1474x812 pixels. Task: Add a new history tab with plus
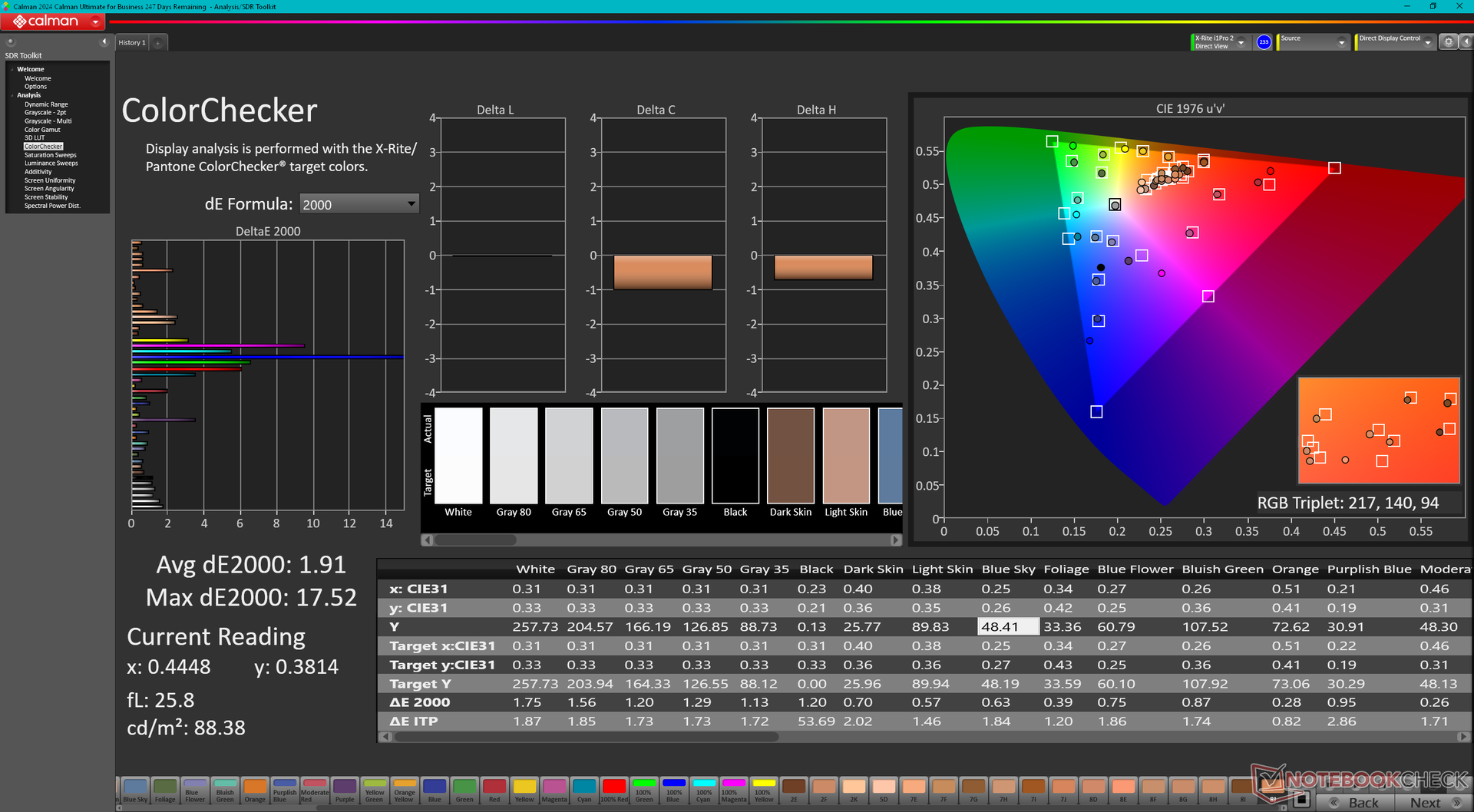click(x=158, y=43)
